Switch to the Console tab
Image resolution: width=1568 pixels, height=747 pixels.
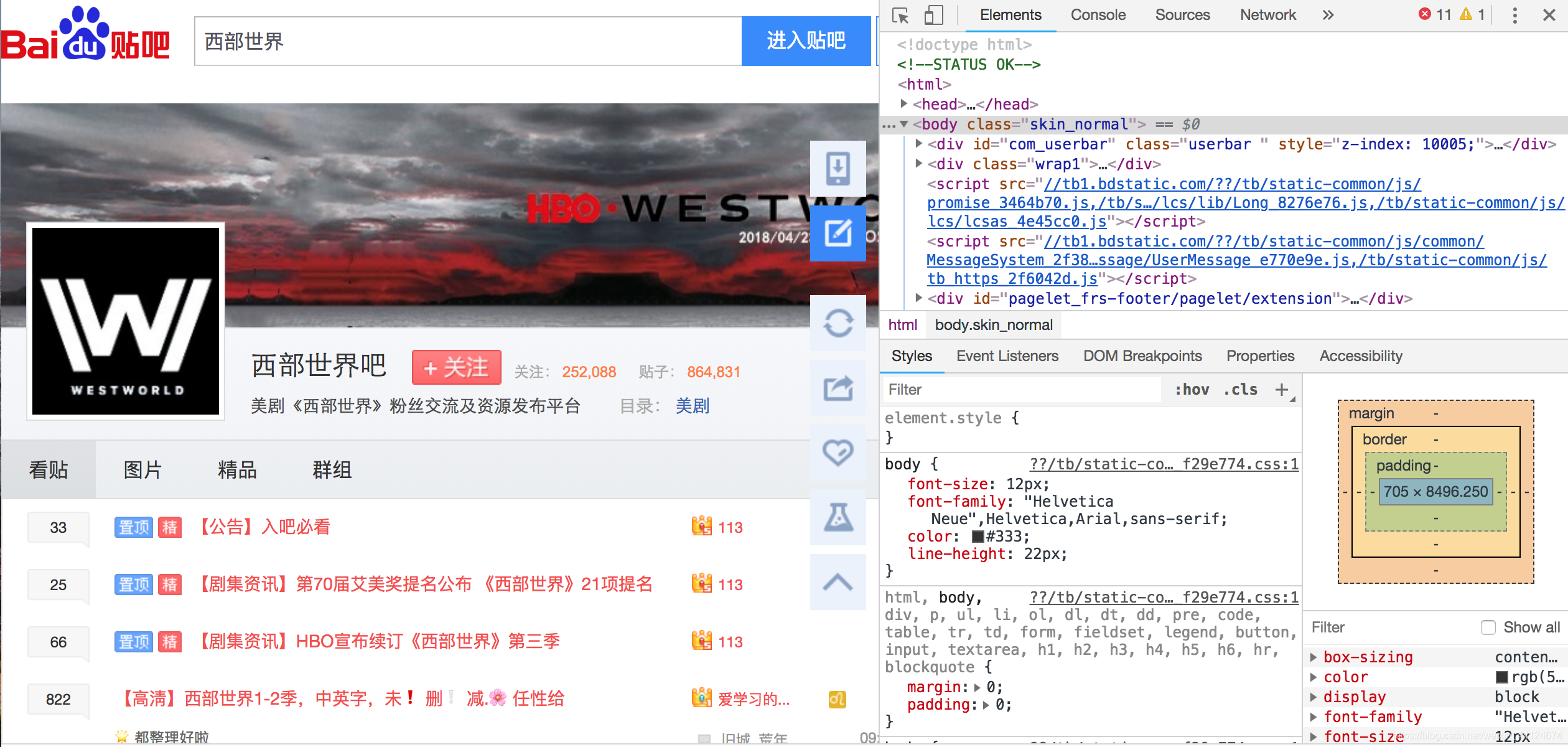click(x=1098, y=15)
